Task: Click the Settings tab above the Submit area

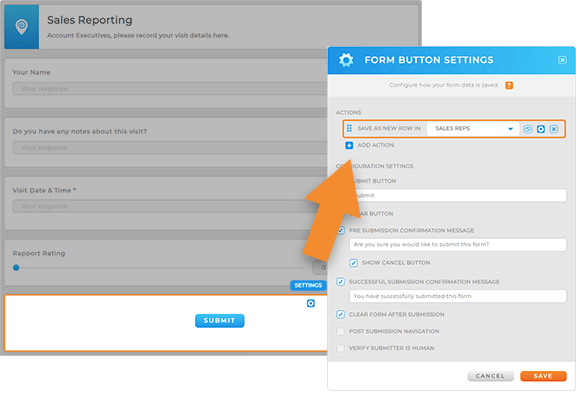Action: coord(308,285)
